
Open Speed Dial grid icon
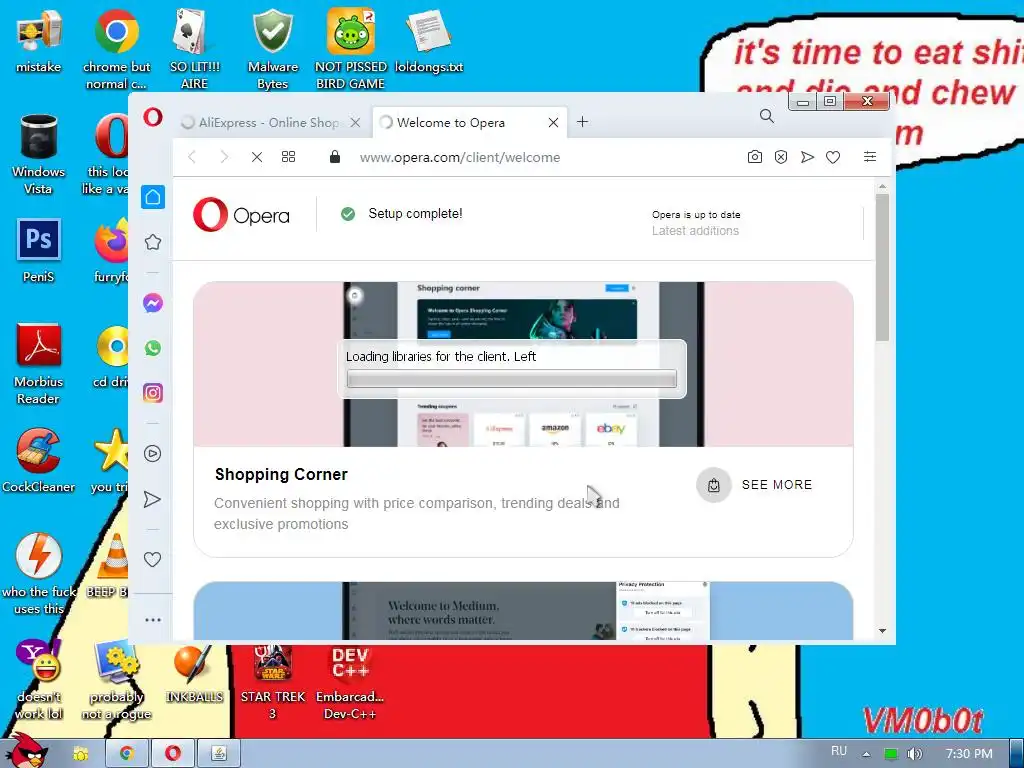[x=288, y=157]
